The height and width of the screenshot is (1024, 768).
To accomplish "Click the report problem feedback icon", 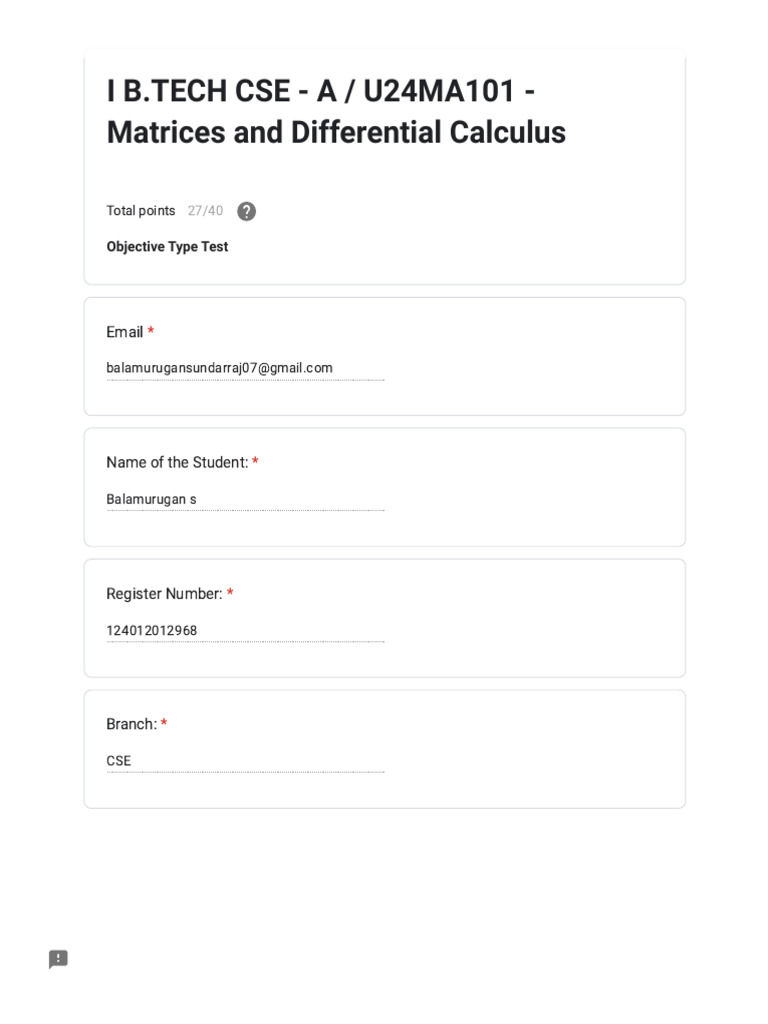I will pyautogui.click(x=58, y=959).
